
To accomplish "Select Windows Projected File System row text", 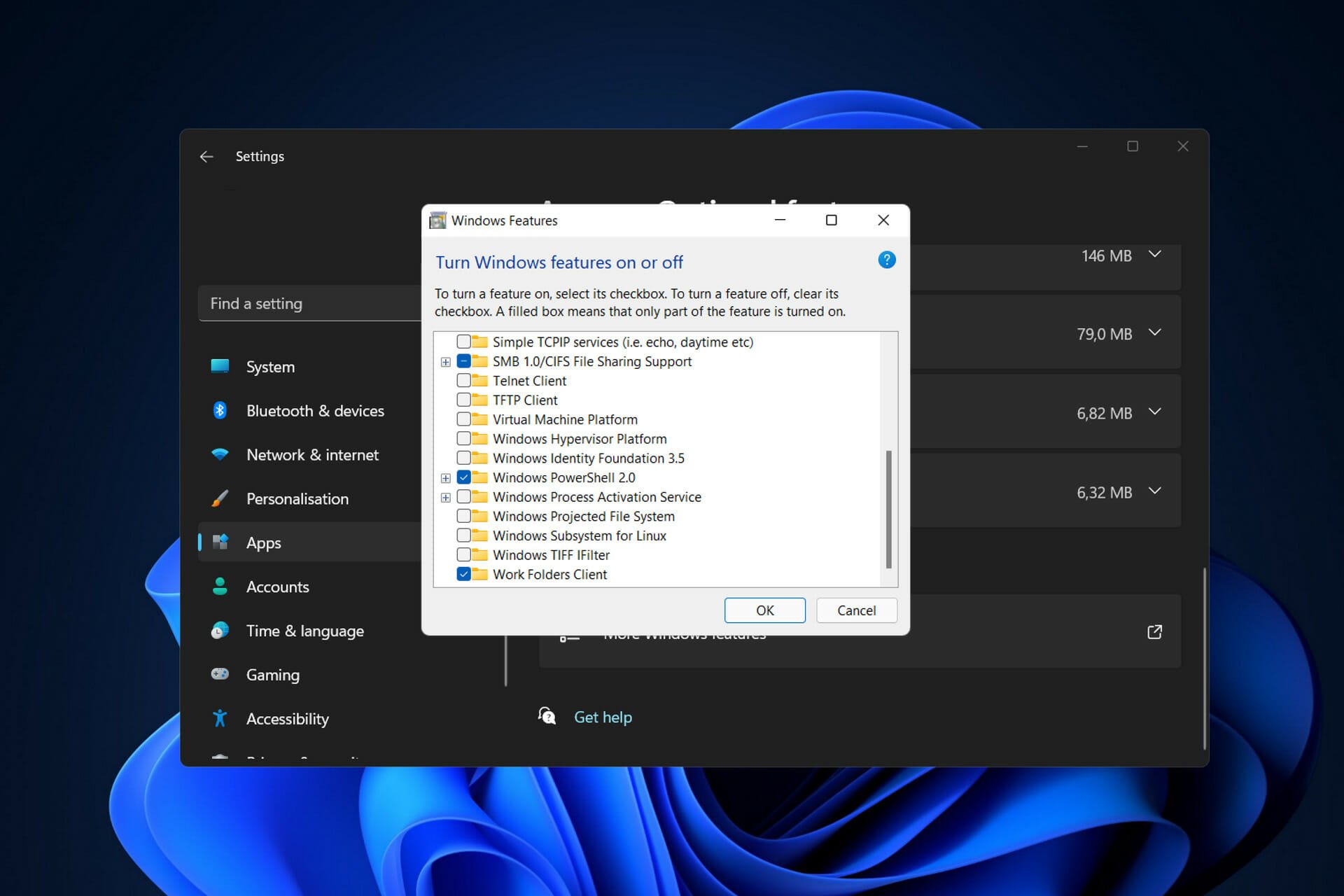I will pos(584,517).
